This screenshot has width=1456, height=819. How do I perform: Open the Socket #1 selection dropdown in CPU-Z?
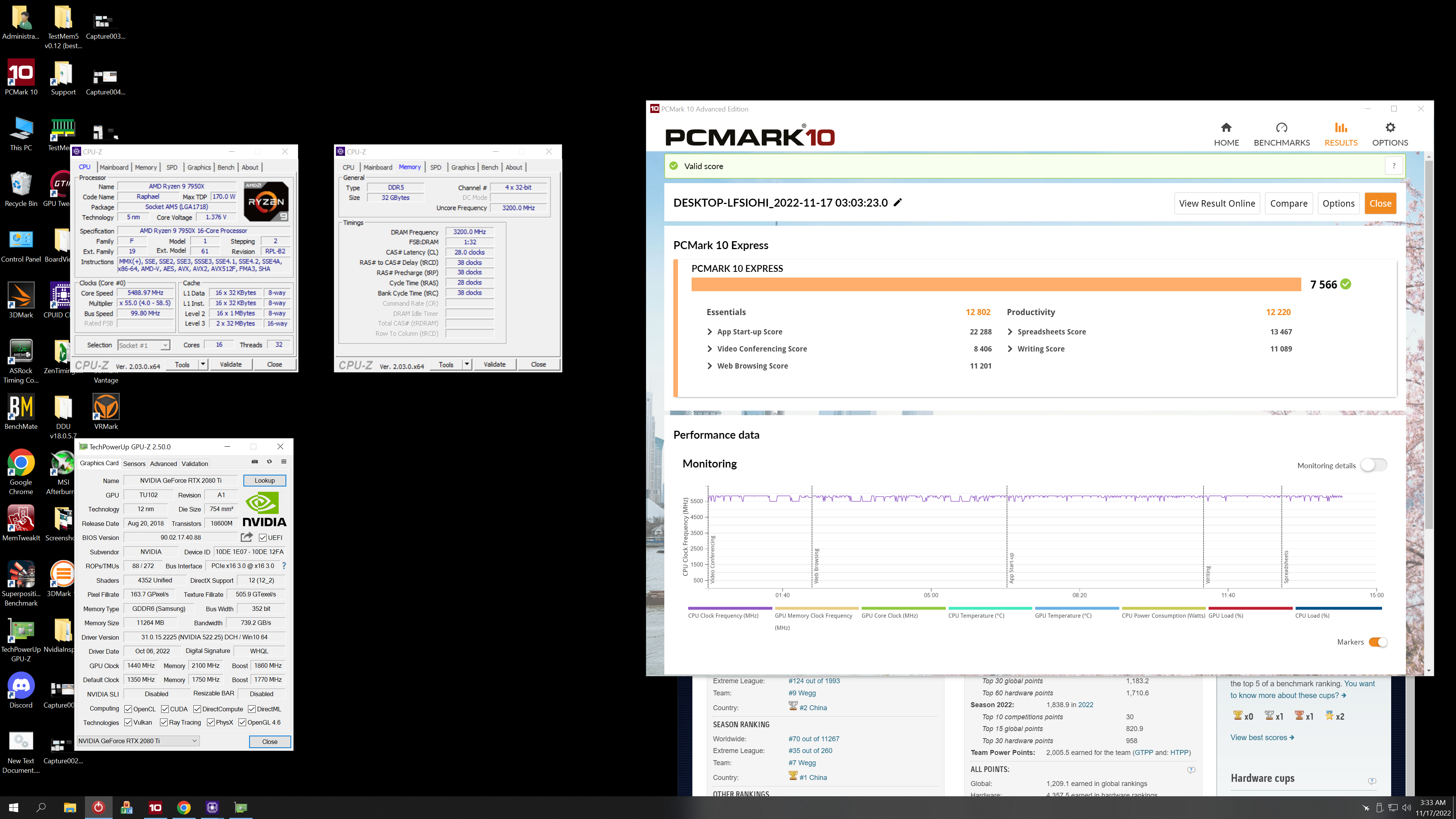144,345
